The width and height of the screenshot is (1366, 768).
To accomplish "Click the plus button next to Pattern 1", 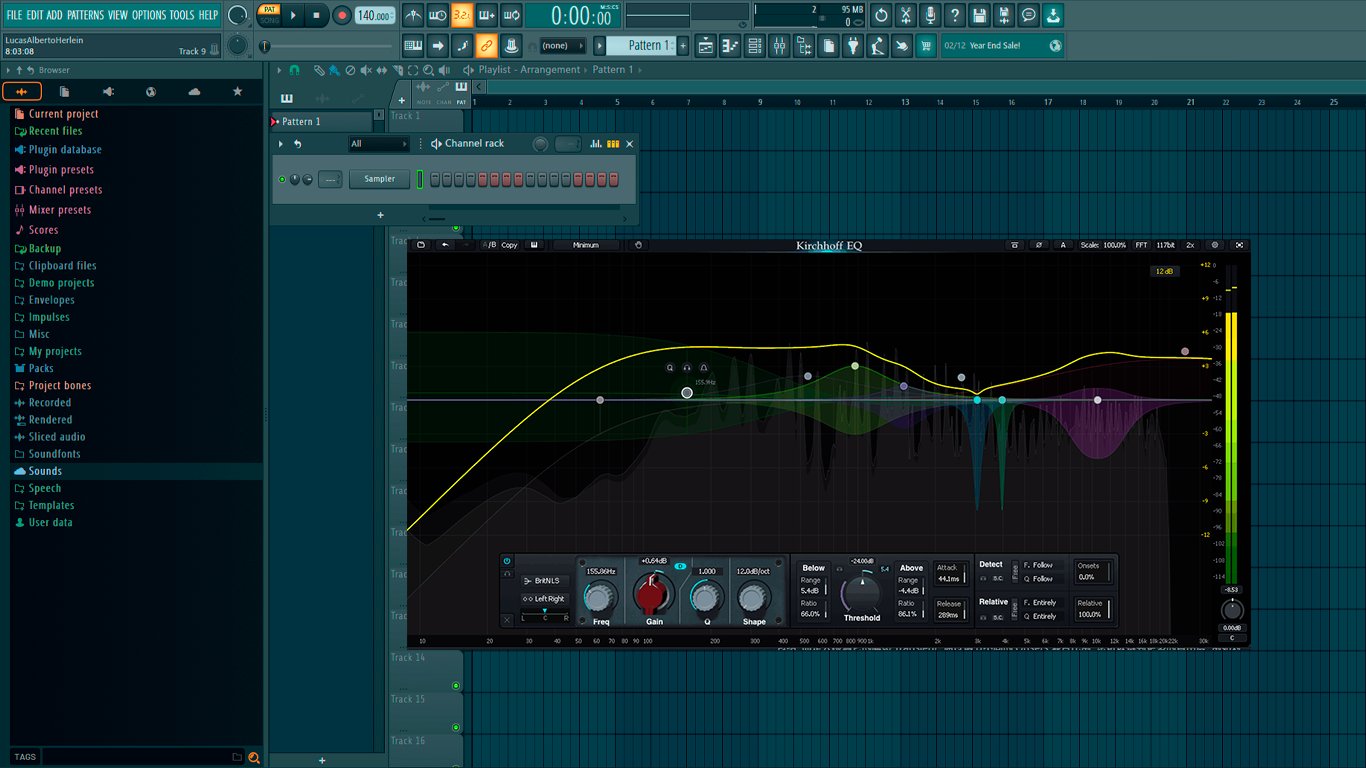I will [683, 46].
